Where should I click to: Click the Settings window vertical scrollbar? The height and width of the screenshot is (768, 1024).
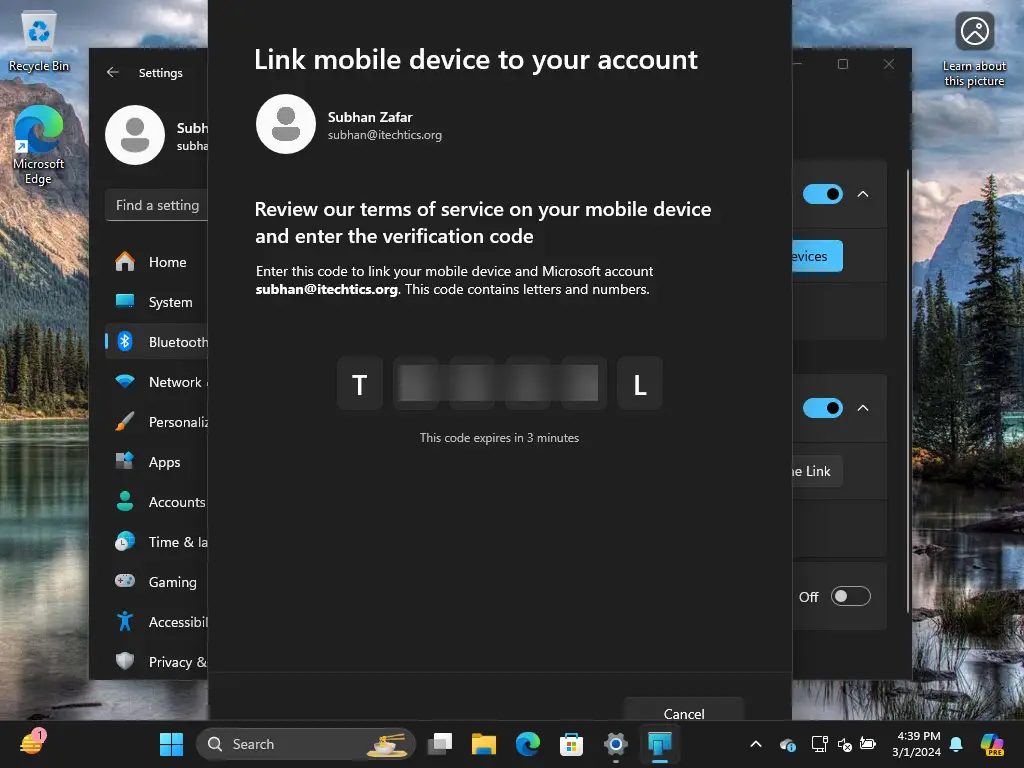[908, 390]
